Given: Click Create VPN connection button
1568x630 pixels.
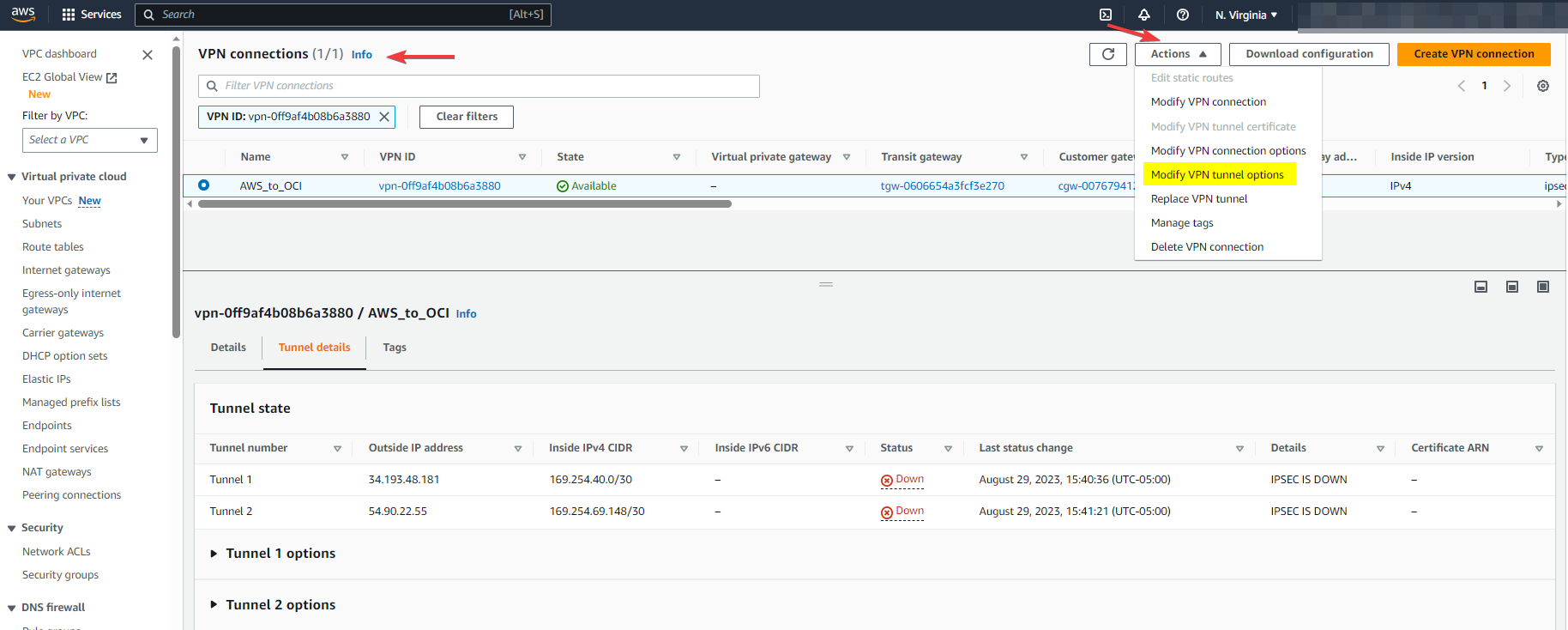Looking at the screenshot, I should [1473, 54].
